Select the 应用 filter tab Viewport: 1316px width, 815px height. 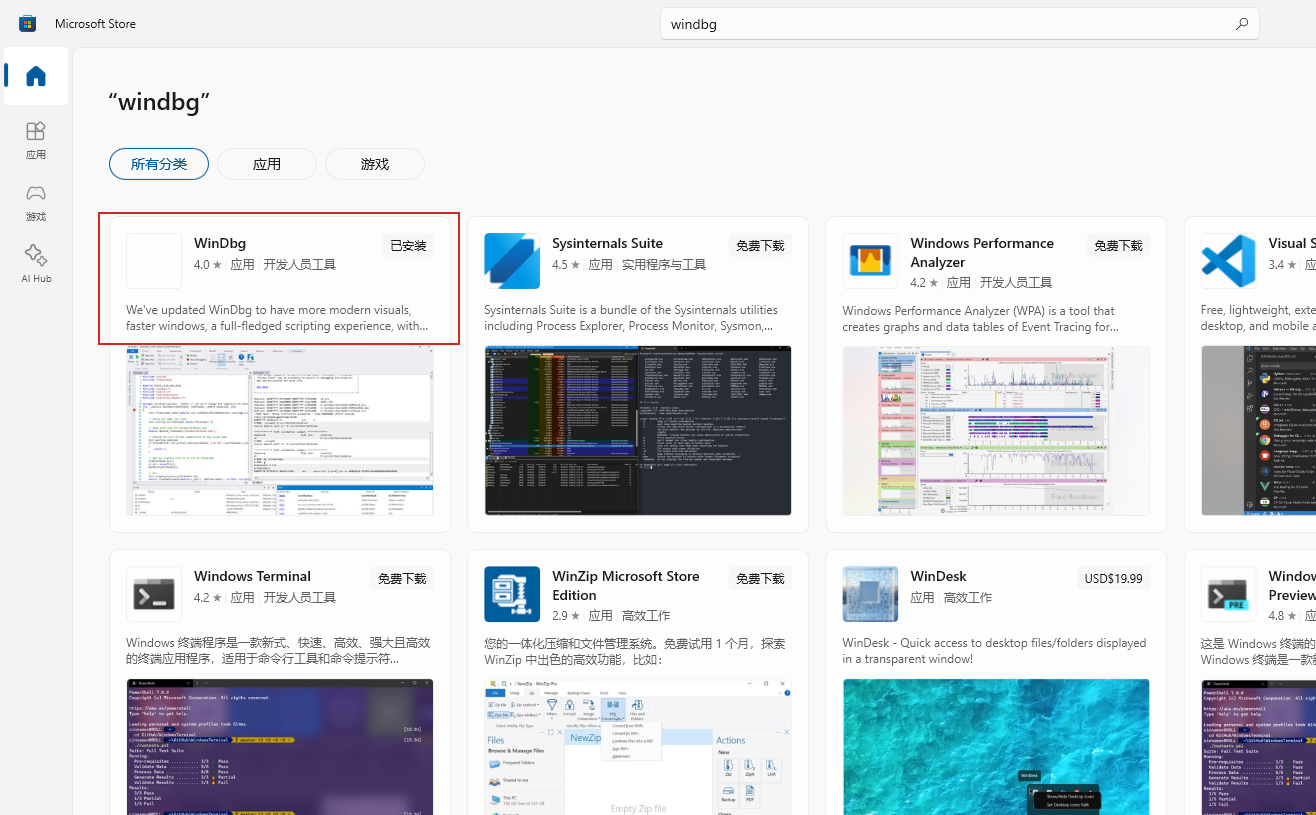(267, 164)
